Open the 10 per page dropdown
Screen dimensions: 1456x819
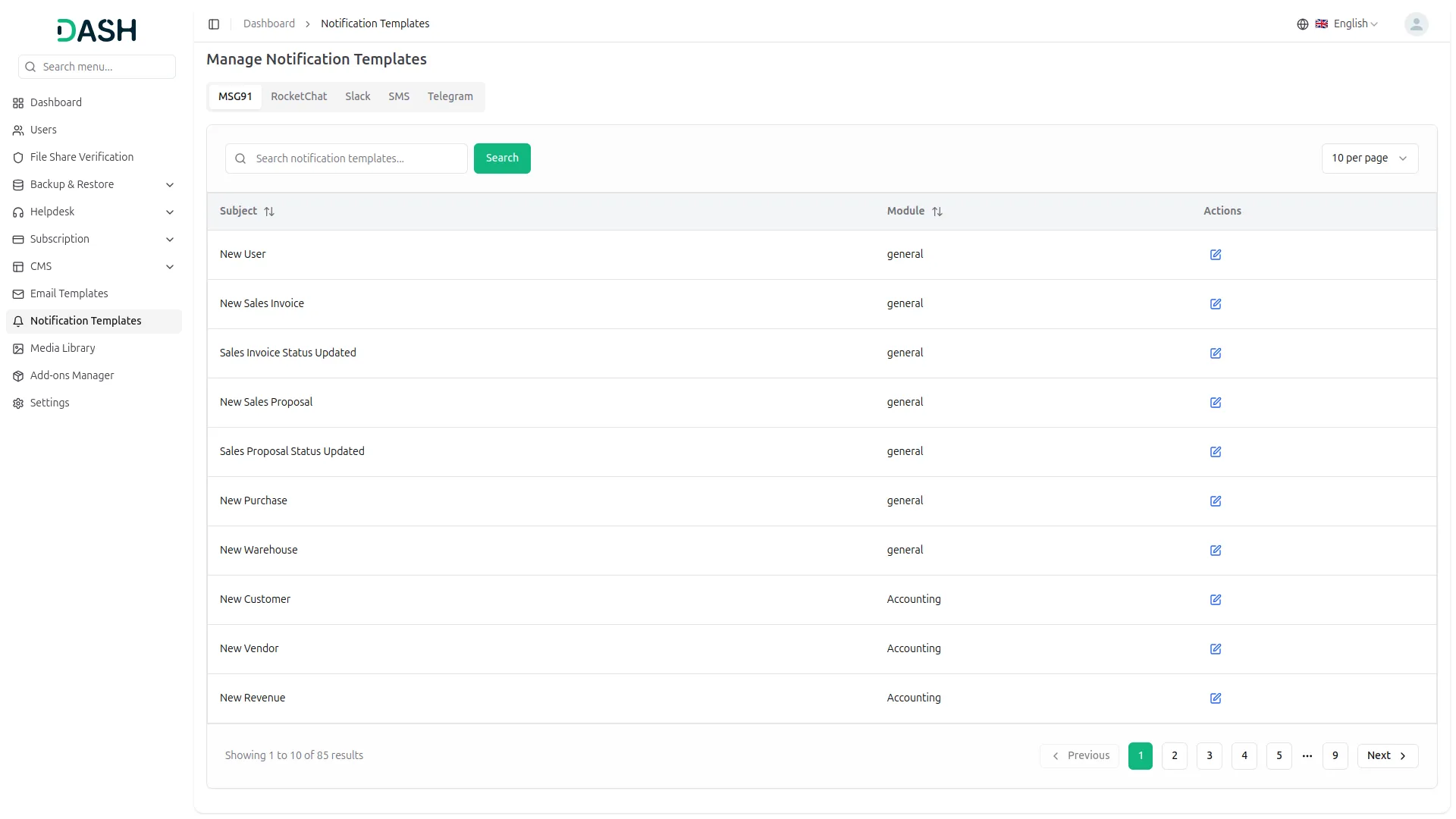[1369, 158]
